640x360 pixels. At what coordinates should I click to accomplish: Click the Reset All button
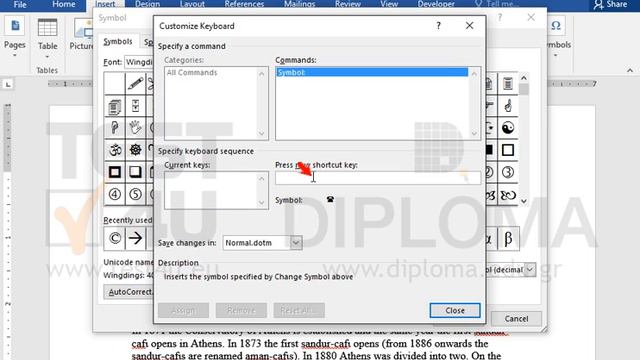tap(299, 310)
